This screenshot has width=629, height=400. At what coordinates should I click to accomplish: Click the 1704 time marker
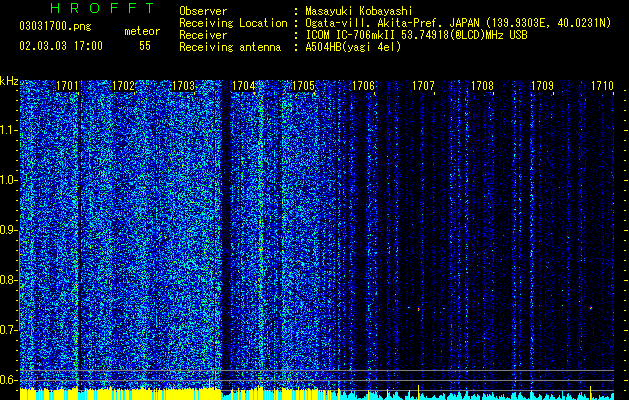(243, 86)
